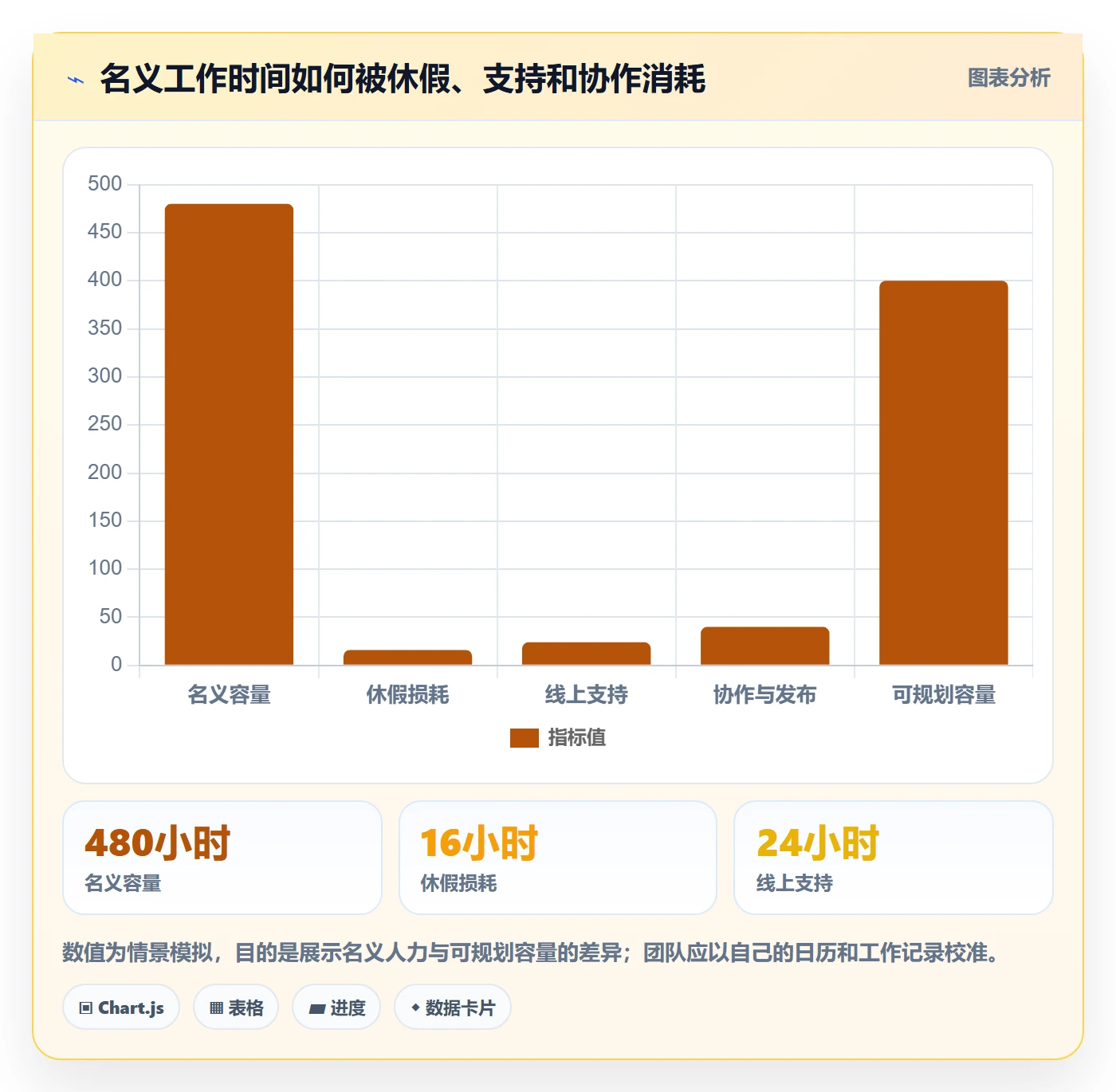Open the 480小时 名义容量 data card
Viewport: 1116px width, 1092px height.
point(222,858)
